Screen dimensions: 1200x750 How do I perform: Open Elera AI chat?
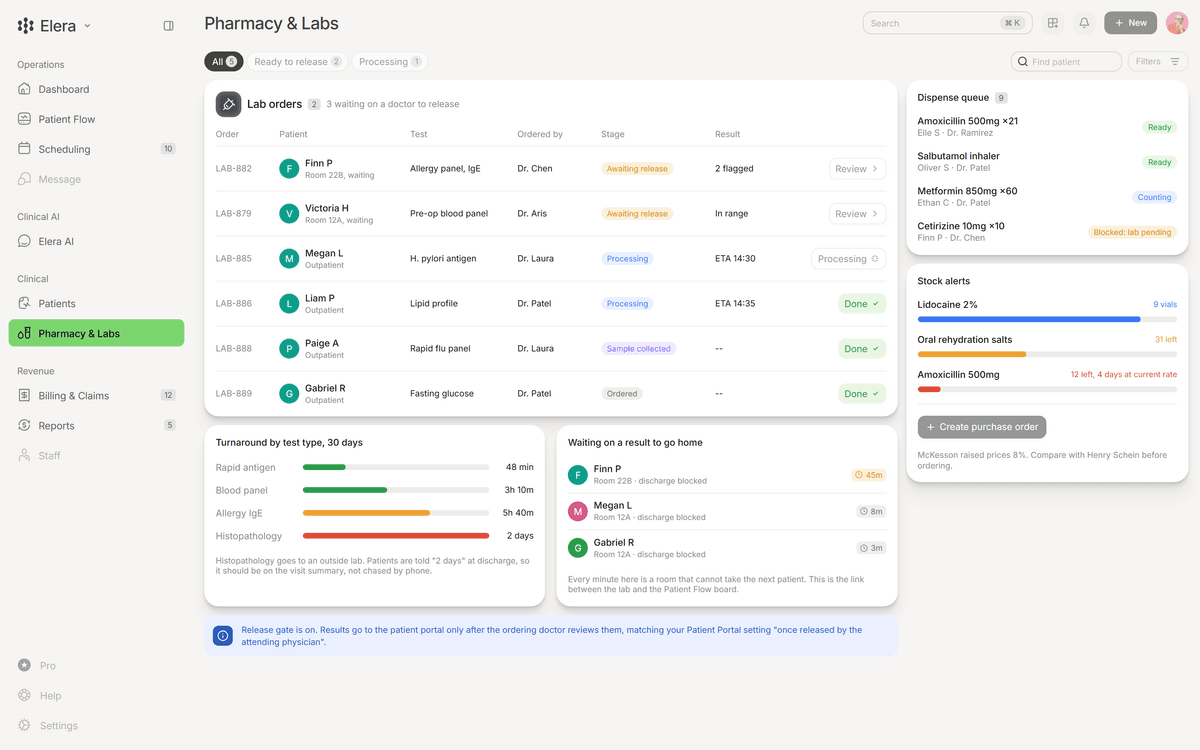(x=96, y=241)
